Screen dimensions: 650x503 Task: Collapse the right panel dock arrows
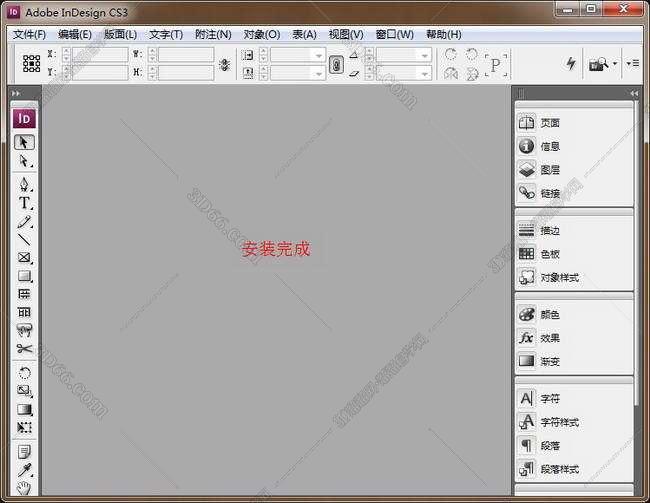[634, 93]
